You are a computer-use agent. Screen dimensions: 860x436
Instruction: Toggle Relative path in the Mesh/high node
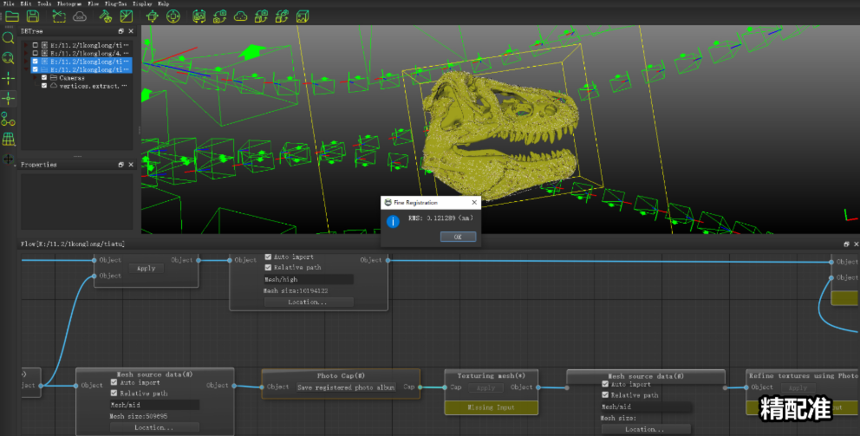pyautogui.click(x=268, y=267)
